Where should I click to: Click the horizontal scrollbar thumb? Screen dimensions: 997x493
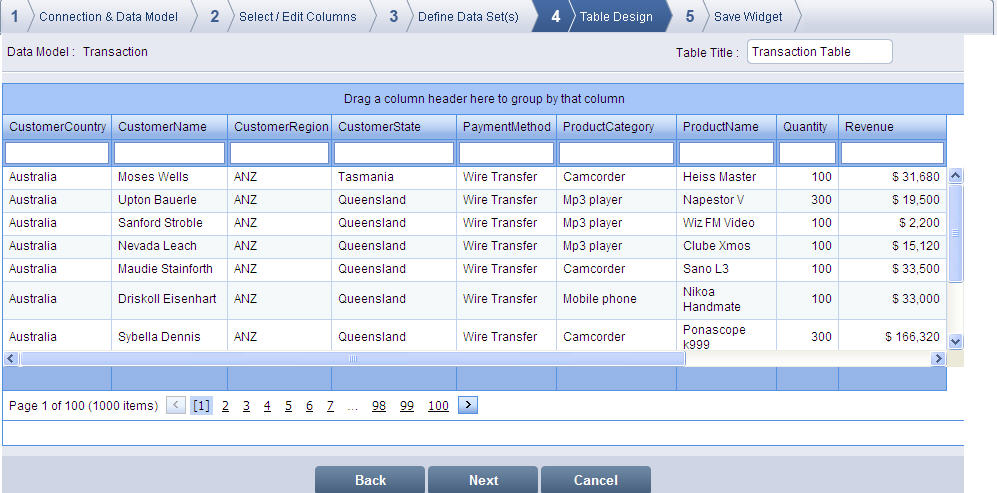coord(352,358)
